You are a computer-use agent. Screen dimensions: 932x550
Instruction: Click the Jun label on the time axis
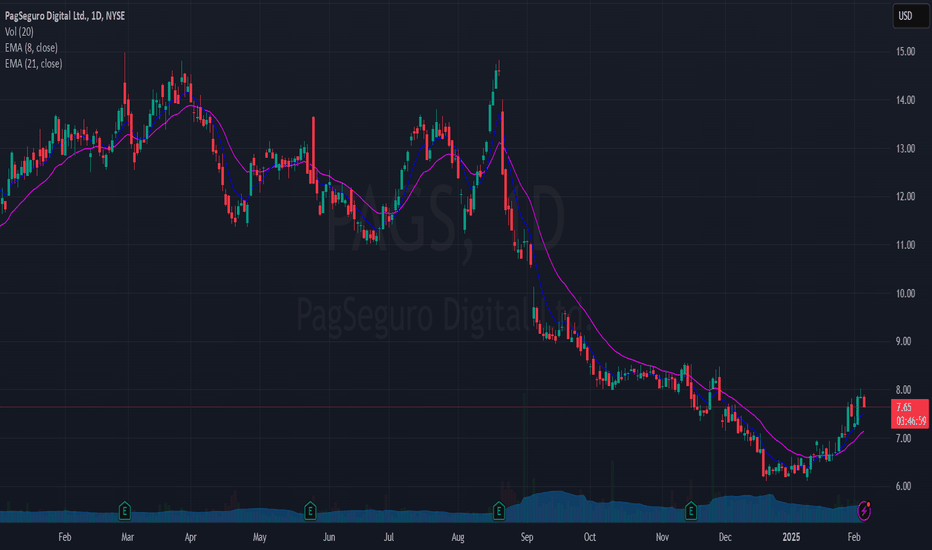pos(329,537)
